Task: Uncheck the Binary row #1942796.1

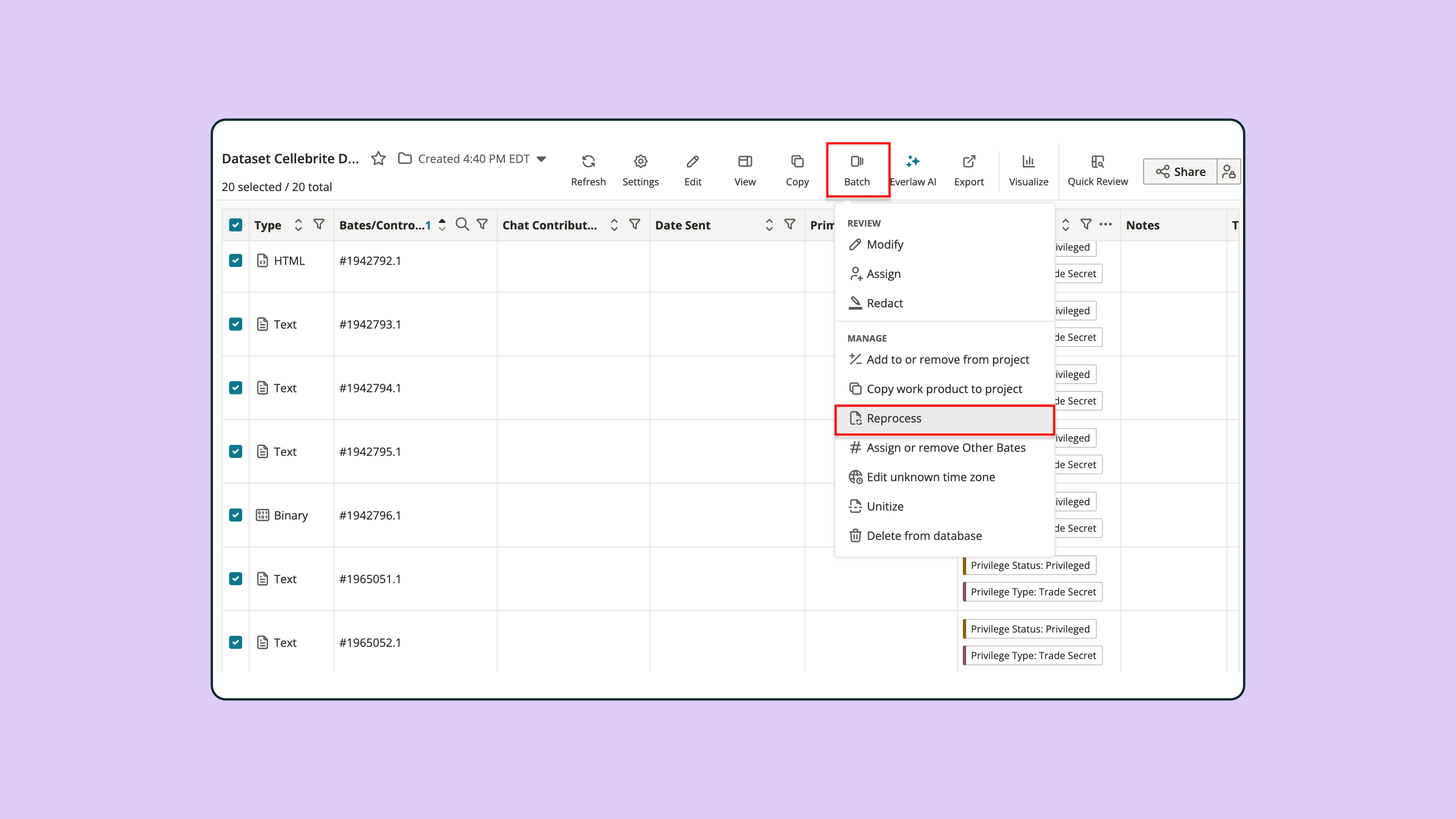Action: tap(236, 515)
